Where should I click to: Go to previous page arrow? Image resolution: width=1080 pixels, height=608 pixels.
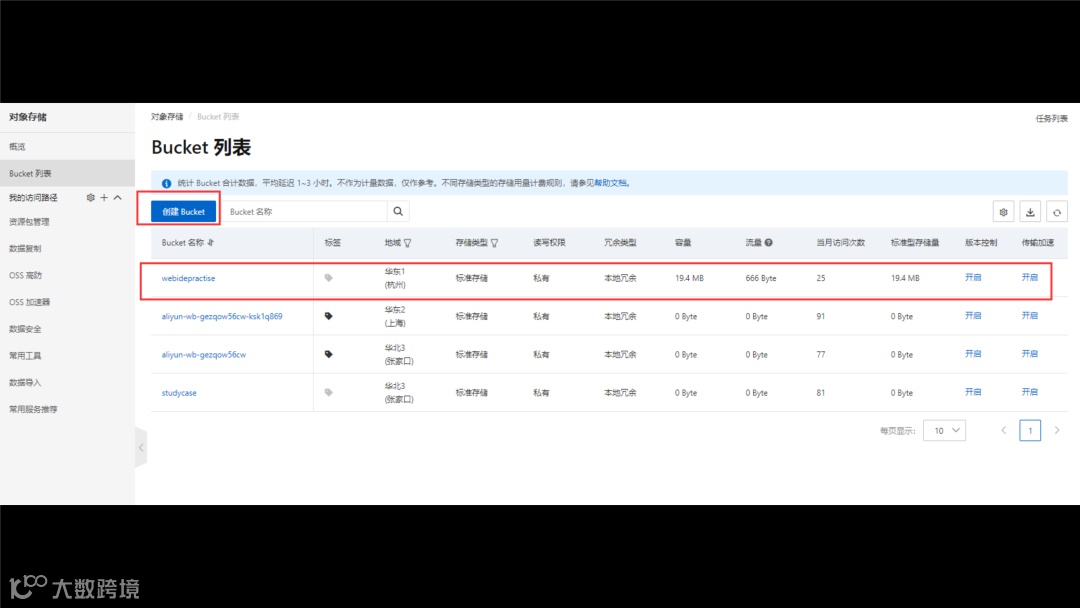[1004, 430]
